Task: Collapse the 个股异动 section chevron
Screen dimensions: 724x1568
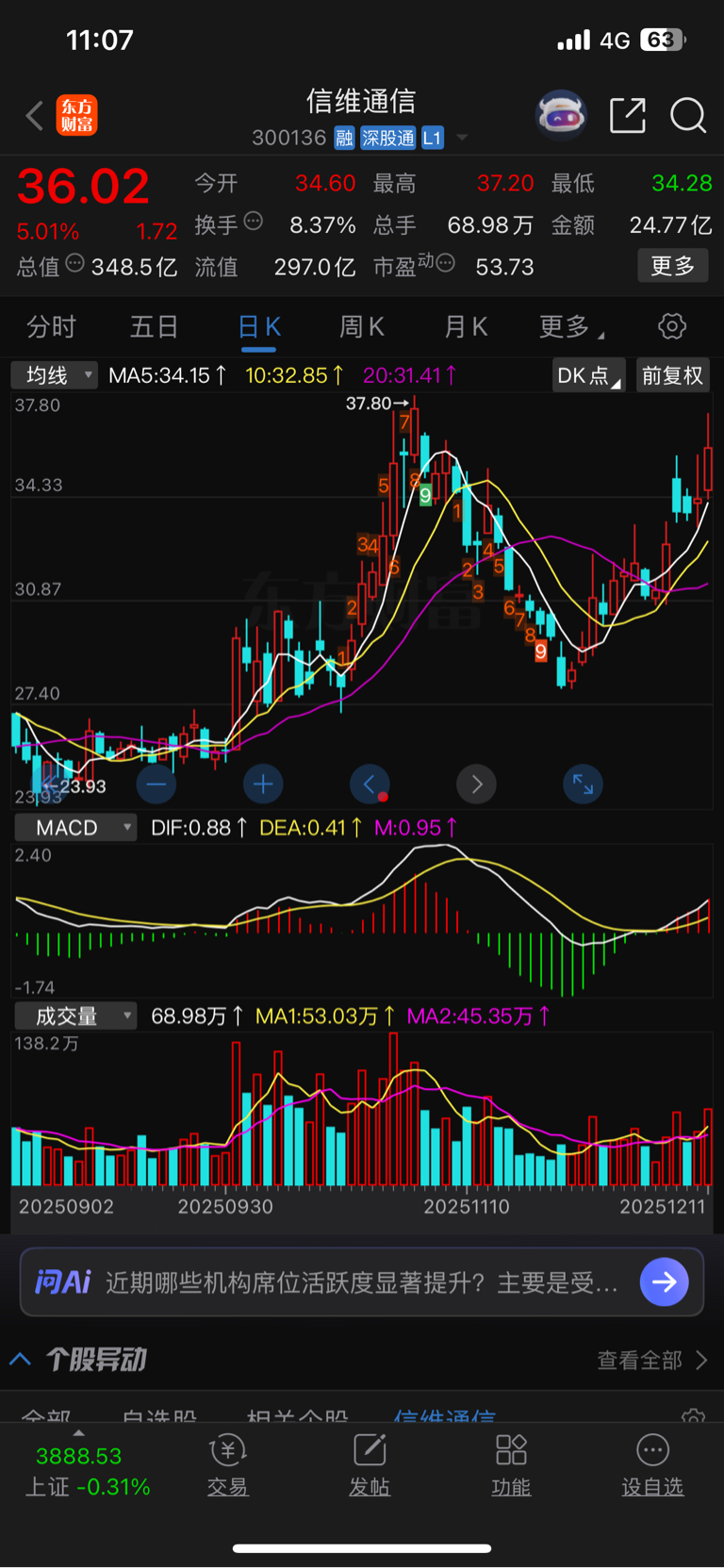Action: click(21, 1359)
